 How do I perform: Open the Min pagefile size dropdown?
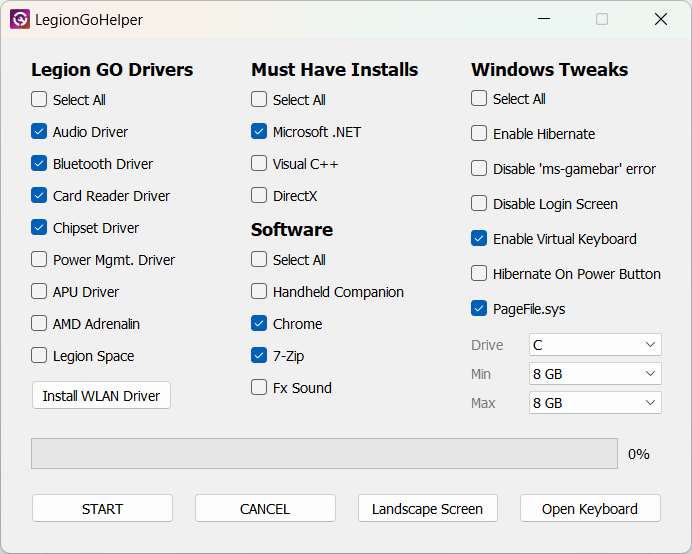[595, 374]
